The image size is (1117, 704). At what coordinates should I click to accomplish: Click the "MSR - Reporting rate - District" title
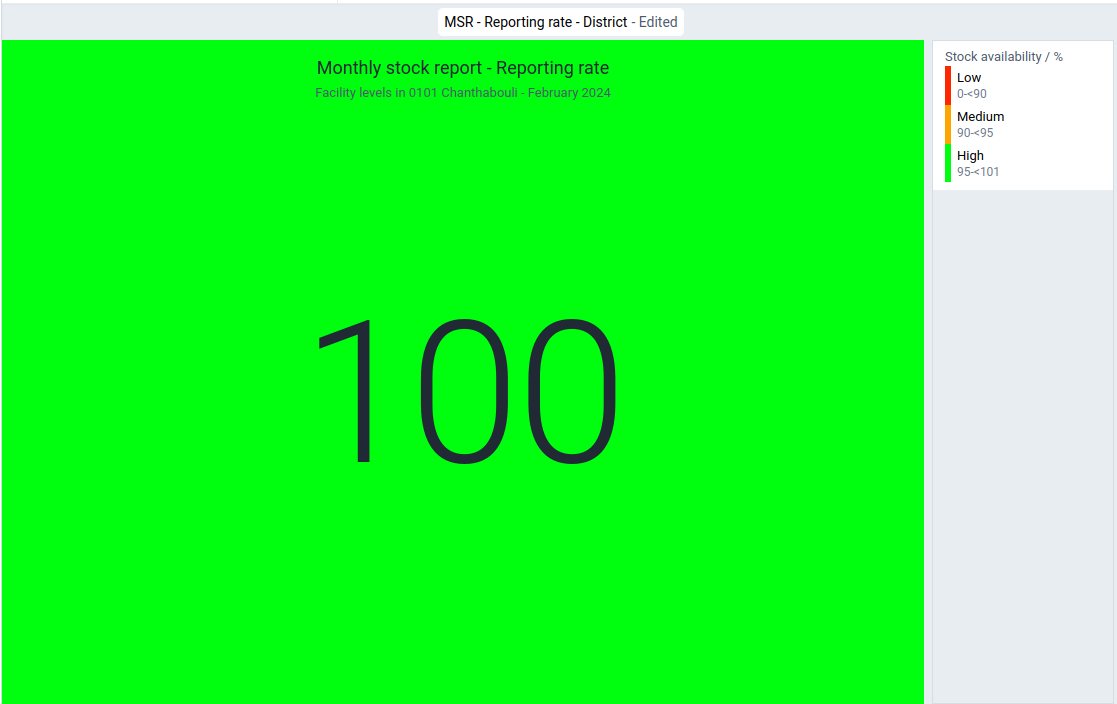tap(536, 22)
